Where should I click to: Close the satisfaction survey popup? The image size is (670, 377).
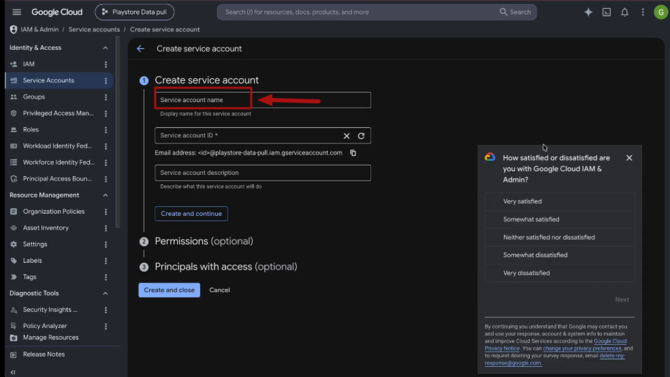629,158
